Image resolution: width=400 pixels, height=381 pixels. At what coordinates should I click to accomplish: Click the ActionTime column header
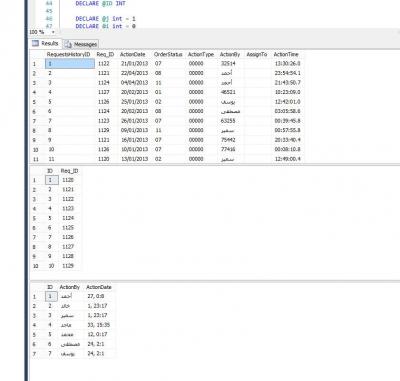point(286,54)
